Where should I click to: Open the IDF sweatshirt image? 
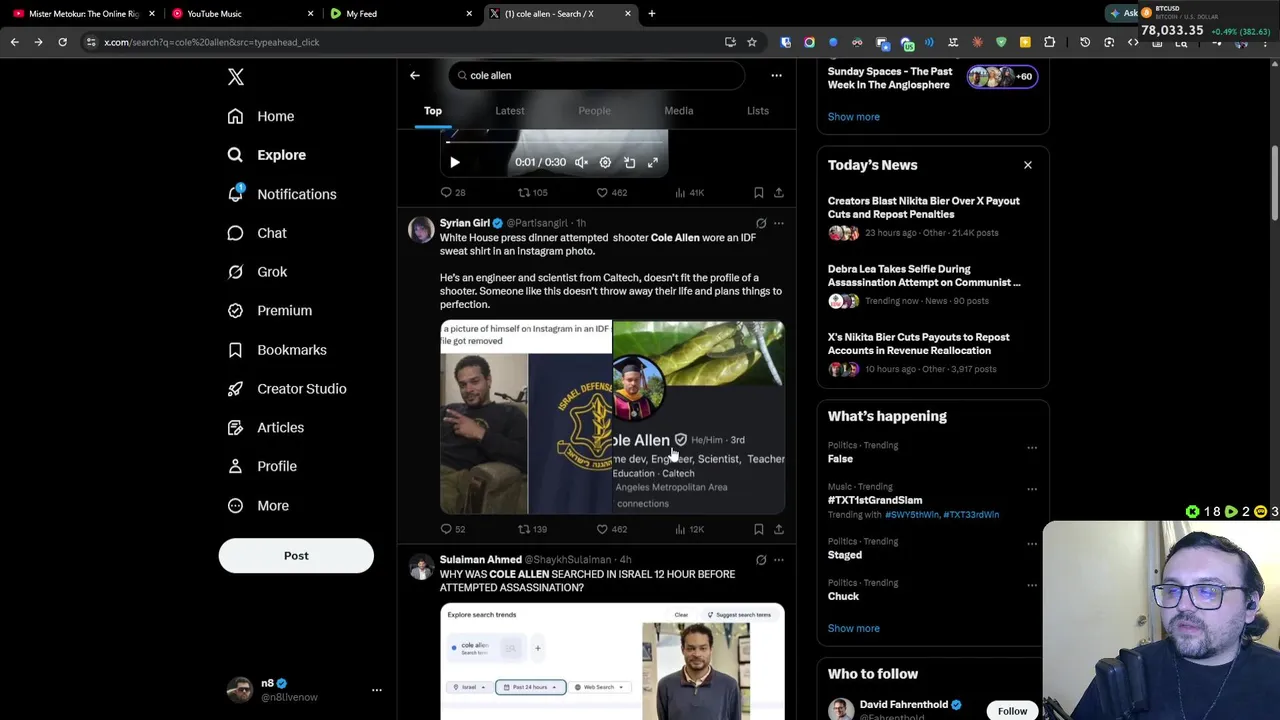point(526,417)
